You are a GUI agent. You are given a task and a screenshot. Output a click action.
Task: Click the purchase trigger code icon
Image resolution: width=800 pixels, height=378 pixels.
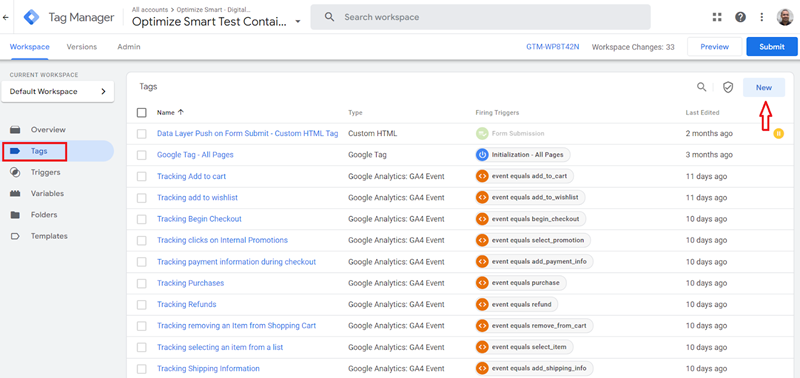pyautogui.click(x=482, y=283)
